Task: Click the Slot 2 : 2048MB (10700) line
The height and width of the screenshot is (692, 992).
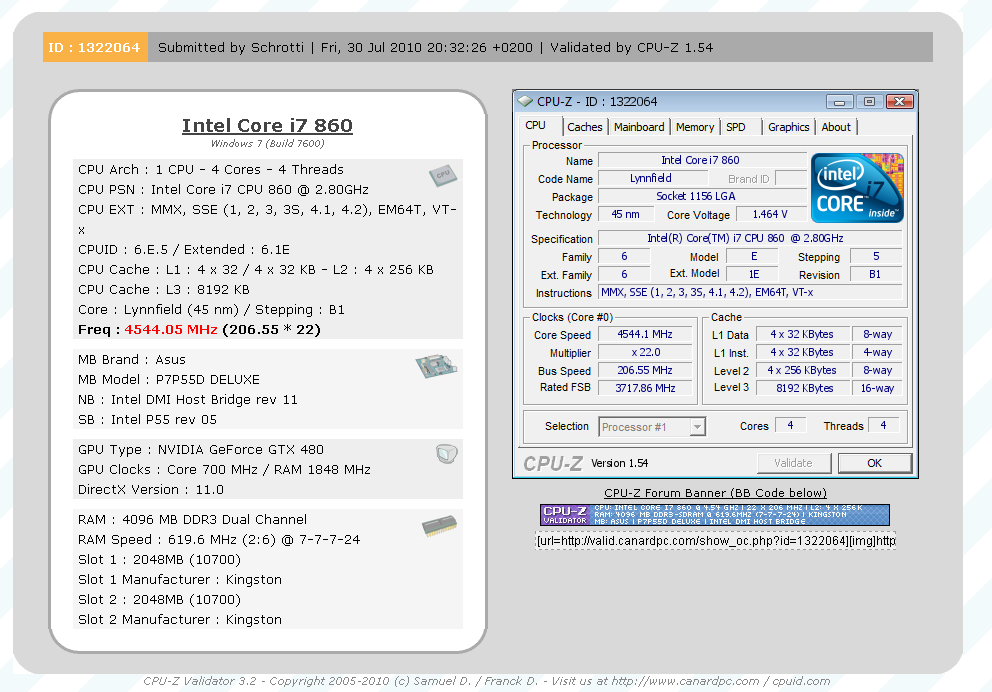Action: (x=159, y=600)
